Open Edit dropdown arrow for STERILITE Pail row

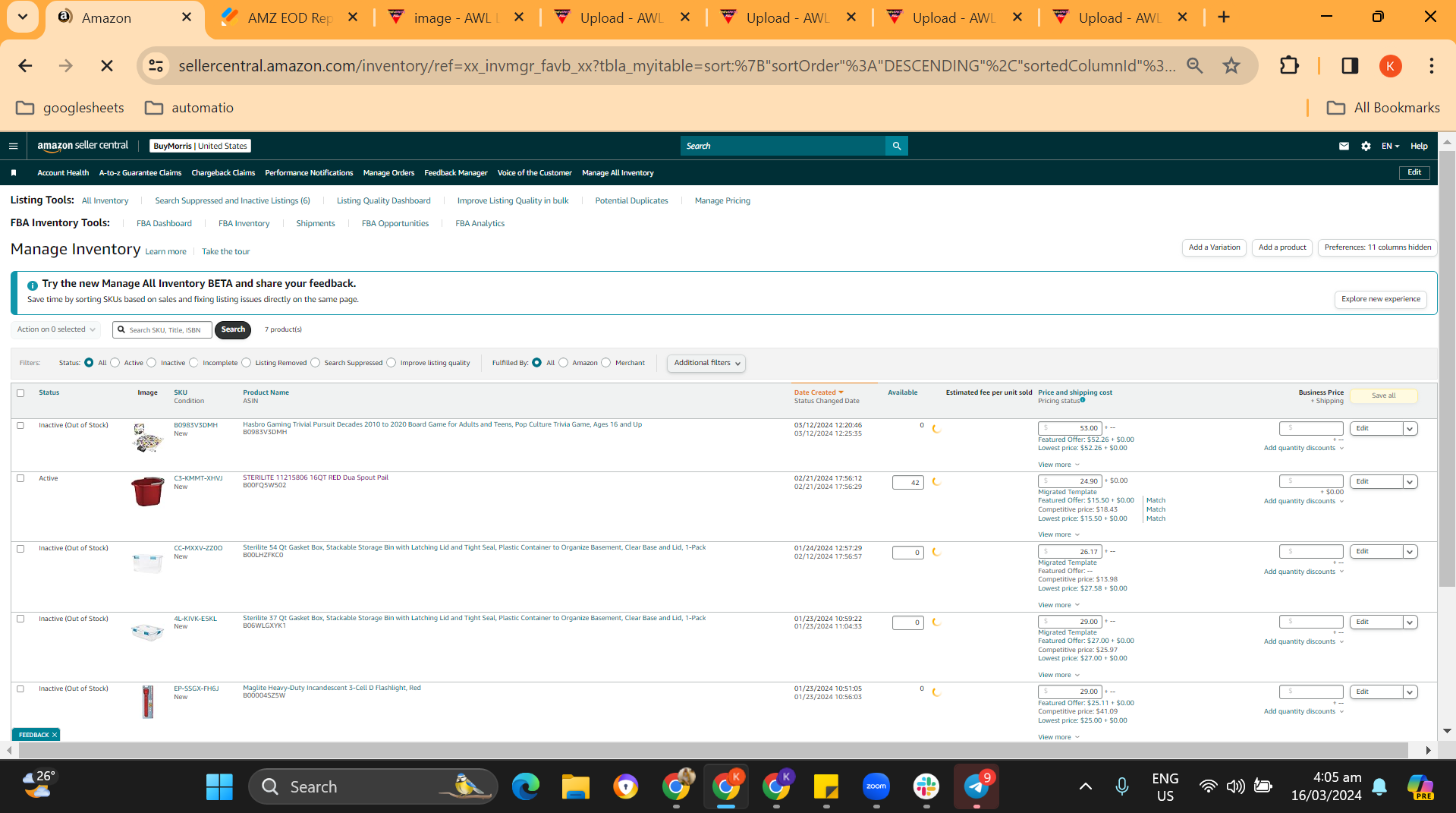click(1410, 482)
